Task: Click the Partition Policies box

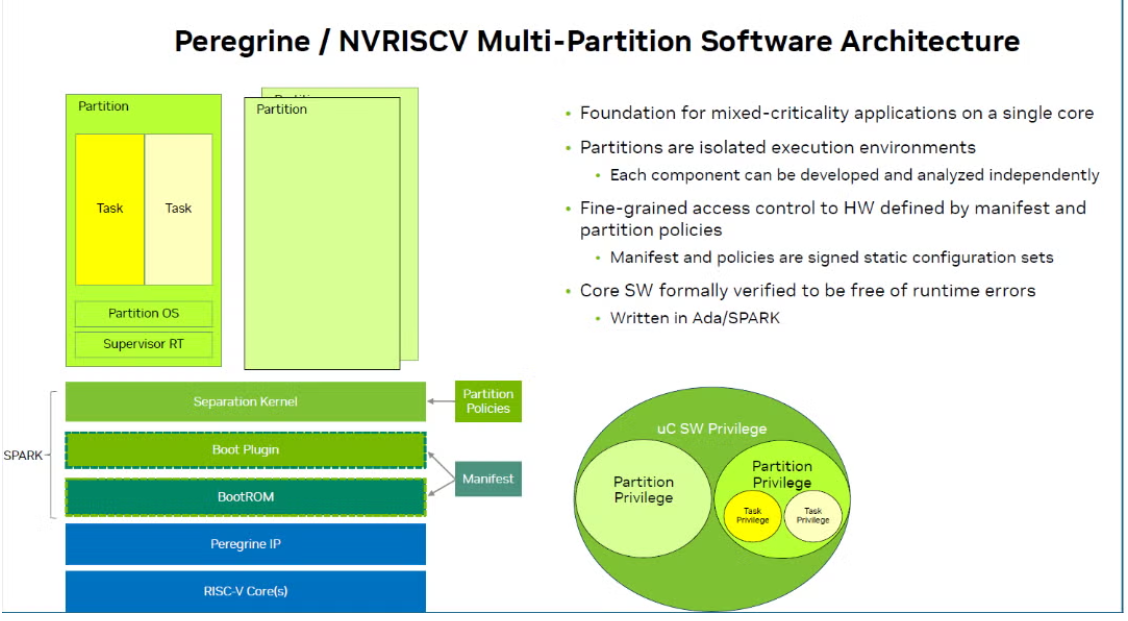Action: [x=488, y=401]
